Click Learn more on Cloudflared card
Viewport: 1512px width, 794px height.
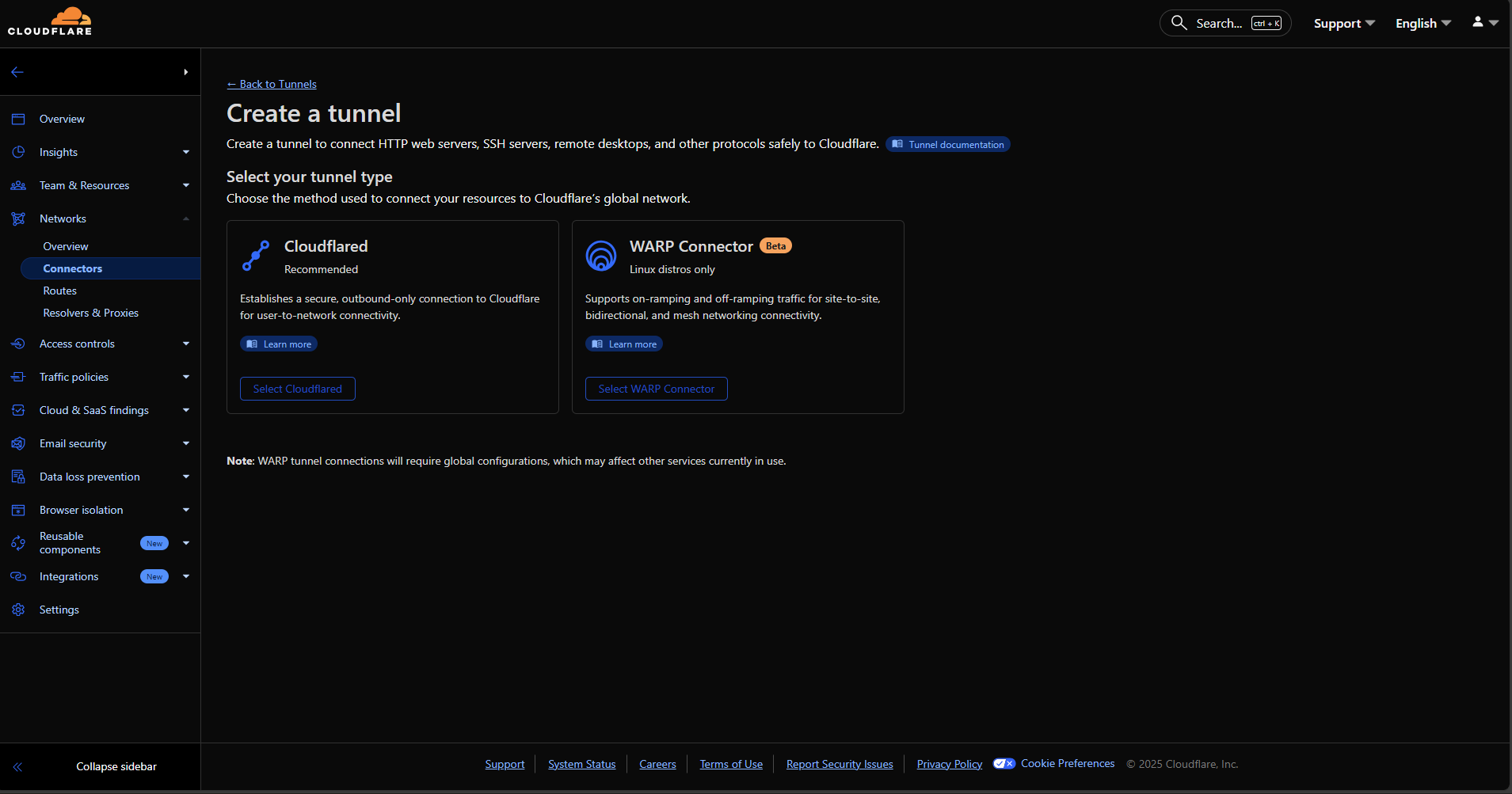tap(279, 344)
